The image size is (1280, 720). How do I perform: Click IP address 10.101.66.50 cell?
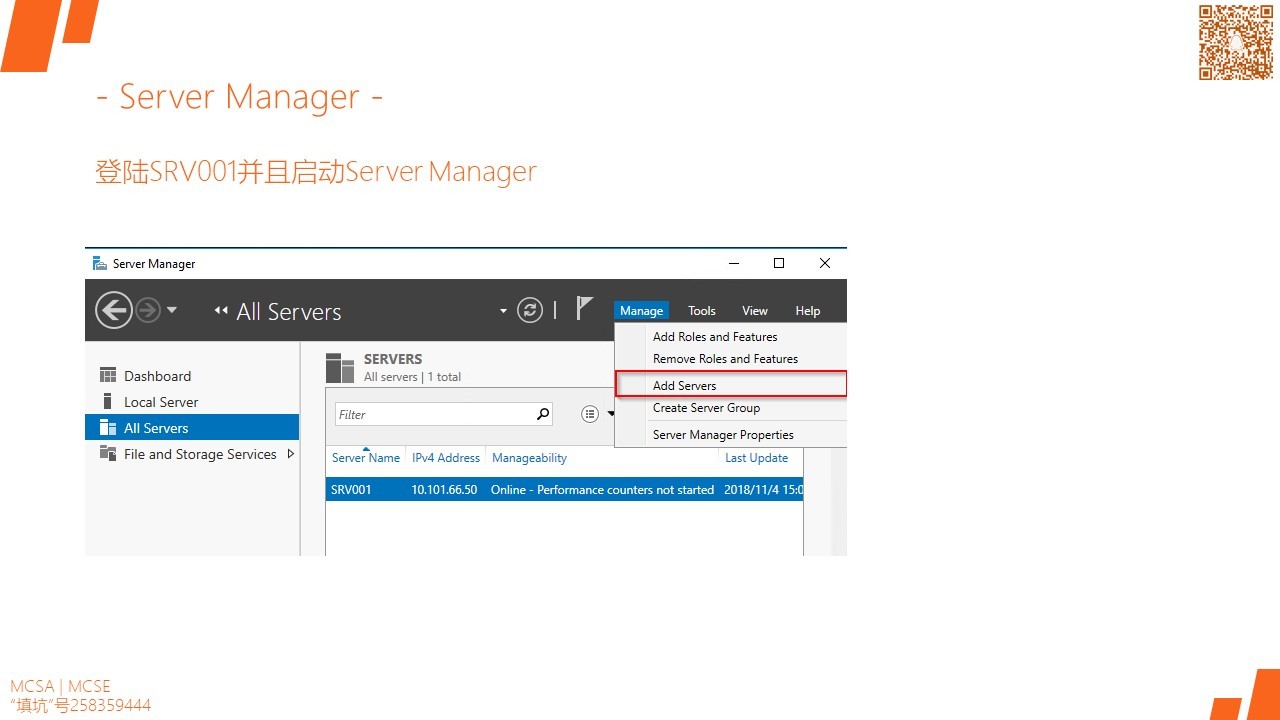(444, 490)
